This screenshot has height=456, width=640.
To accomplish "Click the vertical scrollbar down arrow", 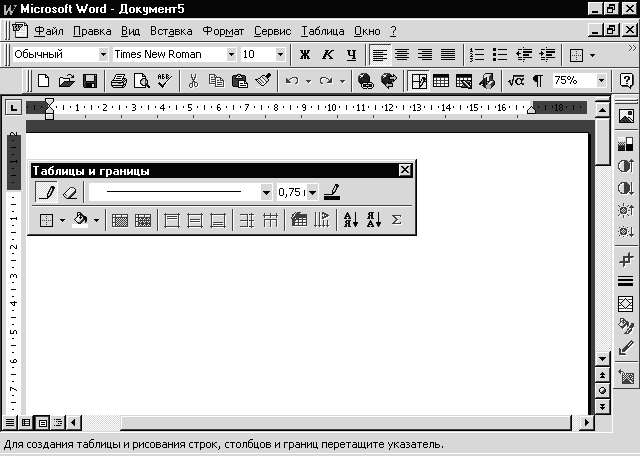I will [602, 359].
